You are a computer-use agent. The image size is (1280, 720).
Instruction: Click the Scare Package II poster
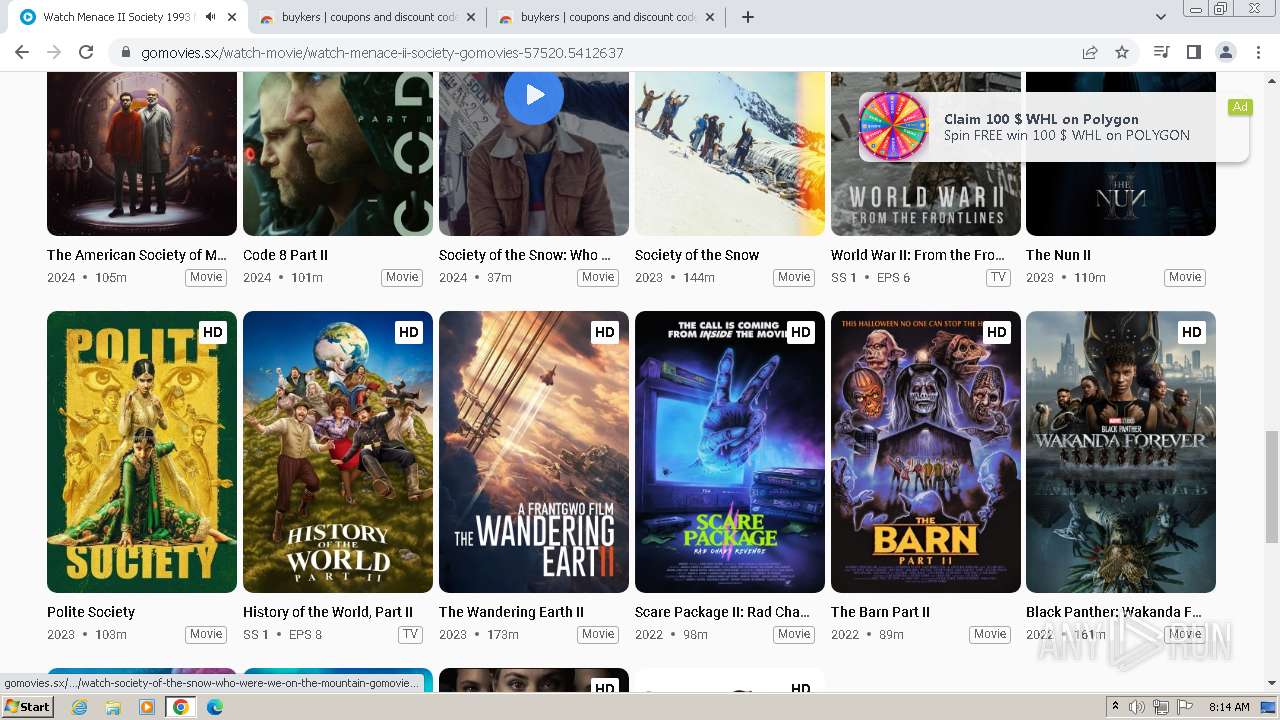point(730,452)
